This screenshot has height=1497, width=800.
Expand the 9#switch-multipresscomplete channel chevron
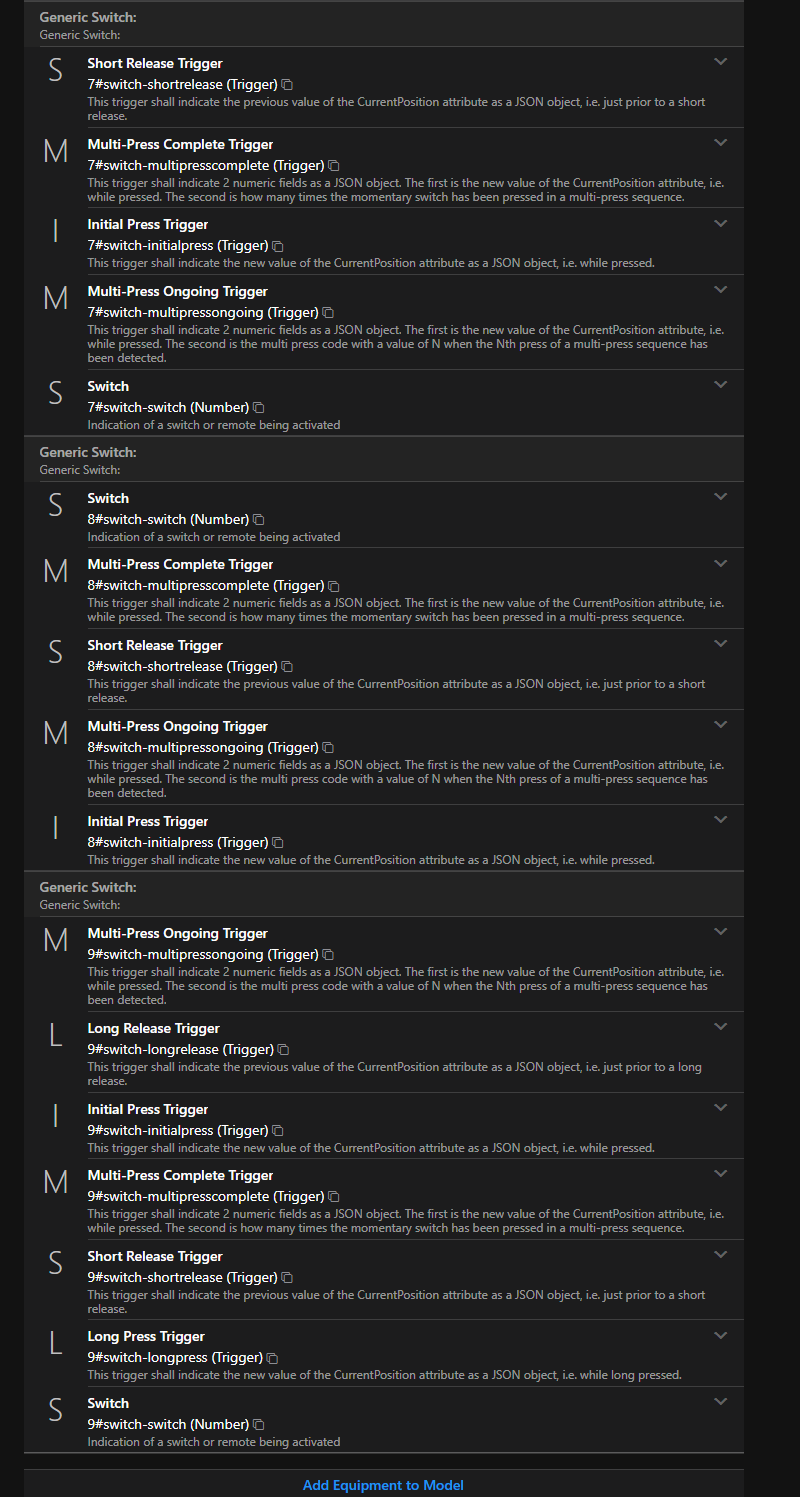(x=720, y=1174)
